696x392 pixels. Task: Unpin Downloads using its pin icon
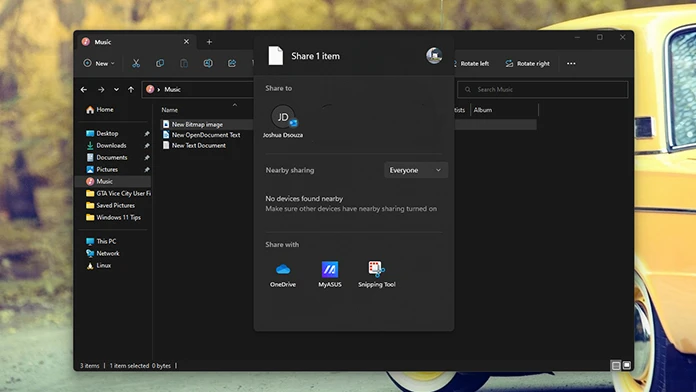pos(146,145)
